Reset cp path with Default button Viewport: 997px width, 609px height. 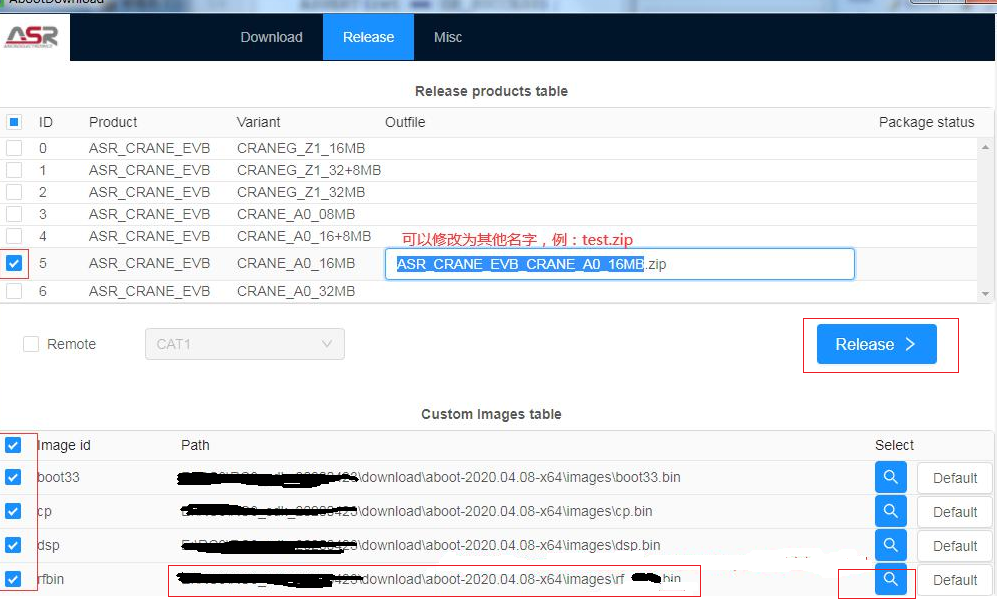[954, 512]
